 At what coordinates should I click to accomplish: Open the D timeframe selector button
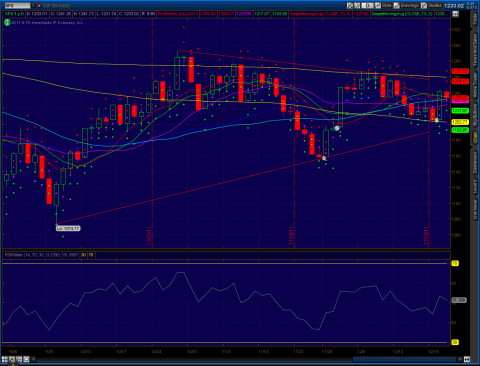[367, 5]
